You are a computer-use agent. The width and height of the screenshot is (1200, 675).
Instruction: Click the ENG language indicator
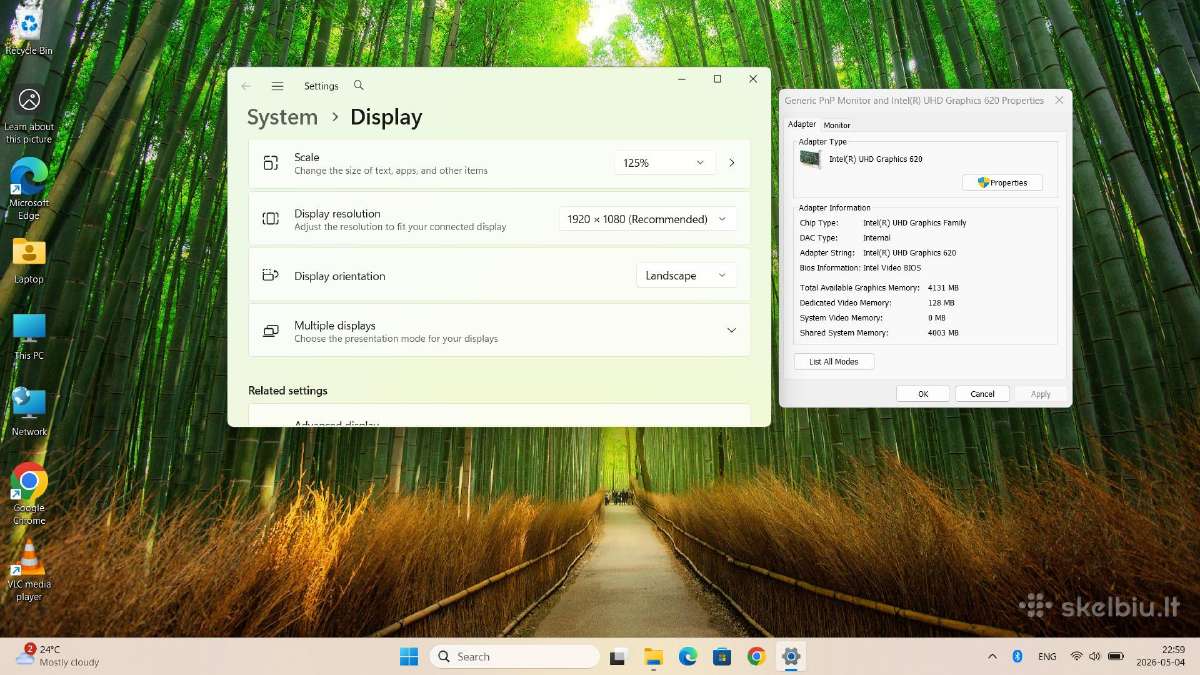point(1047,656)
